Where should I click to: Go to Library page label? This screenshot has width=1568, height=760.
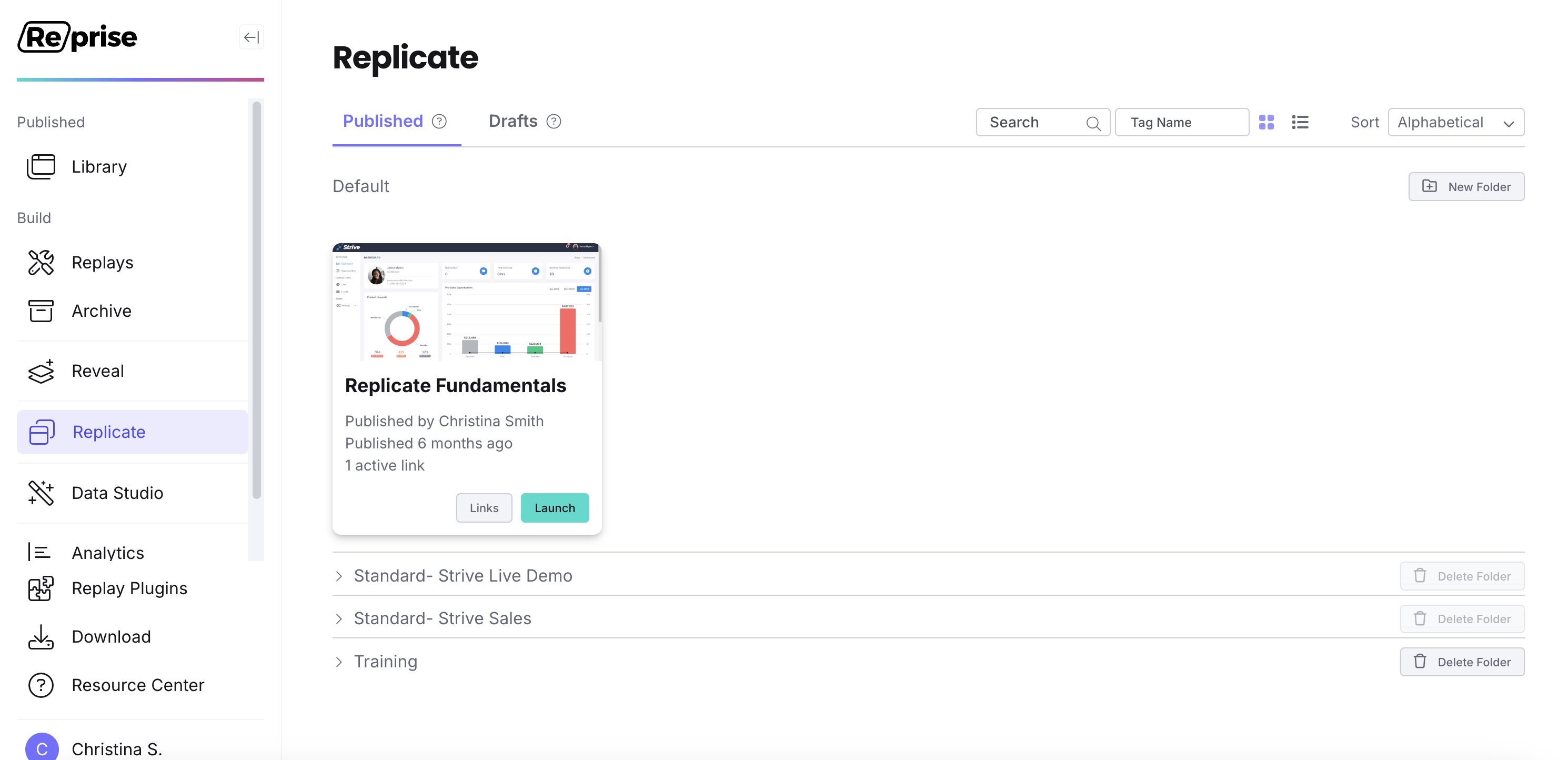pos(99,167)
